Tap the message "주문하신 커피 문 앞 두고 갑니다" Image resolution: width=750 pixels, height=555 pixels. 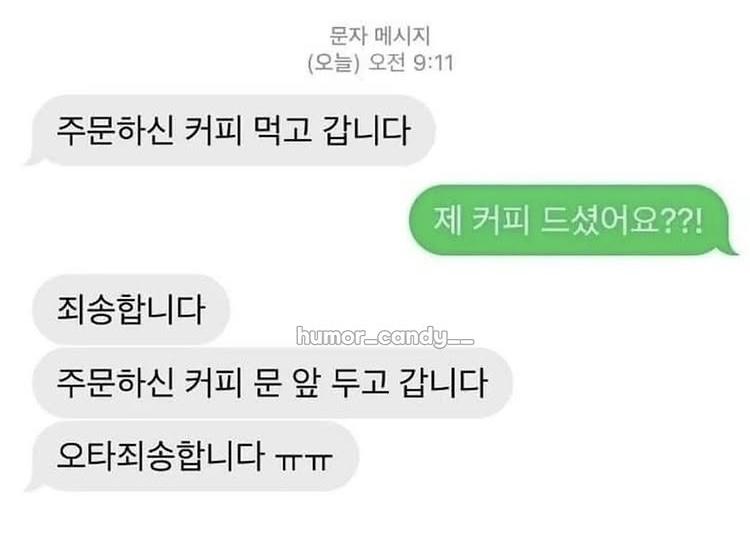pos(272,383)
